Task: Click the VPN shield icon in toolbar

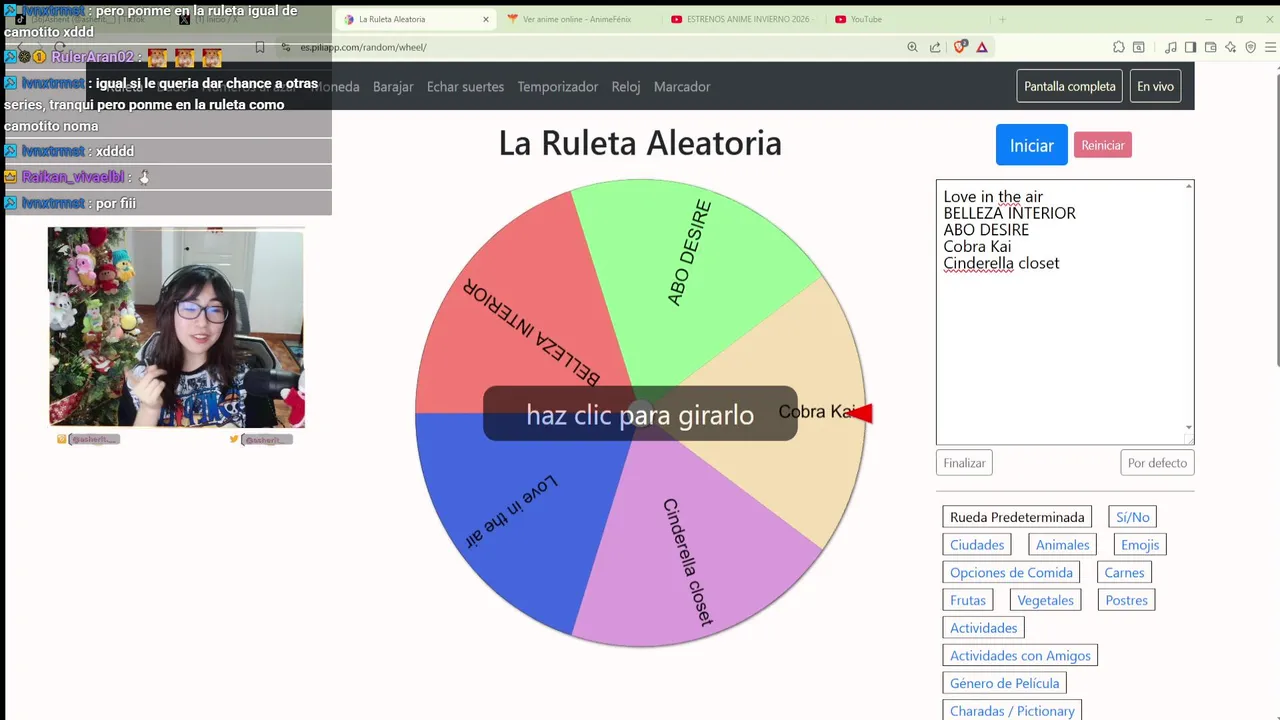Action: pos(1250,47)
